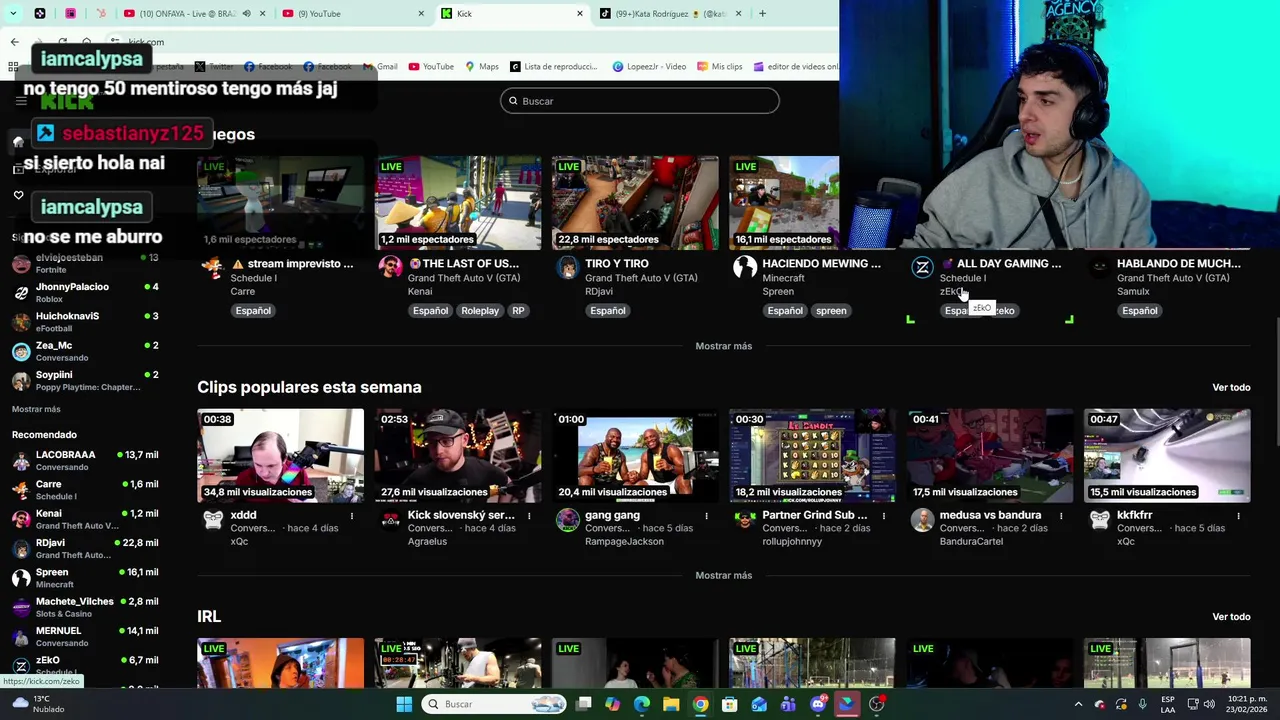
Task: Click BanduraCartel avatar on medusa vs bandura clip
Action: [922, 519]
